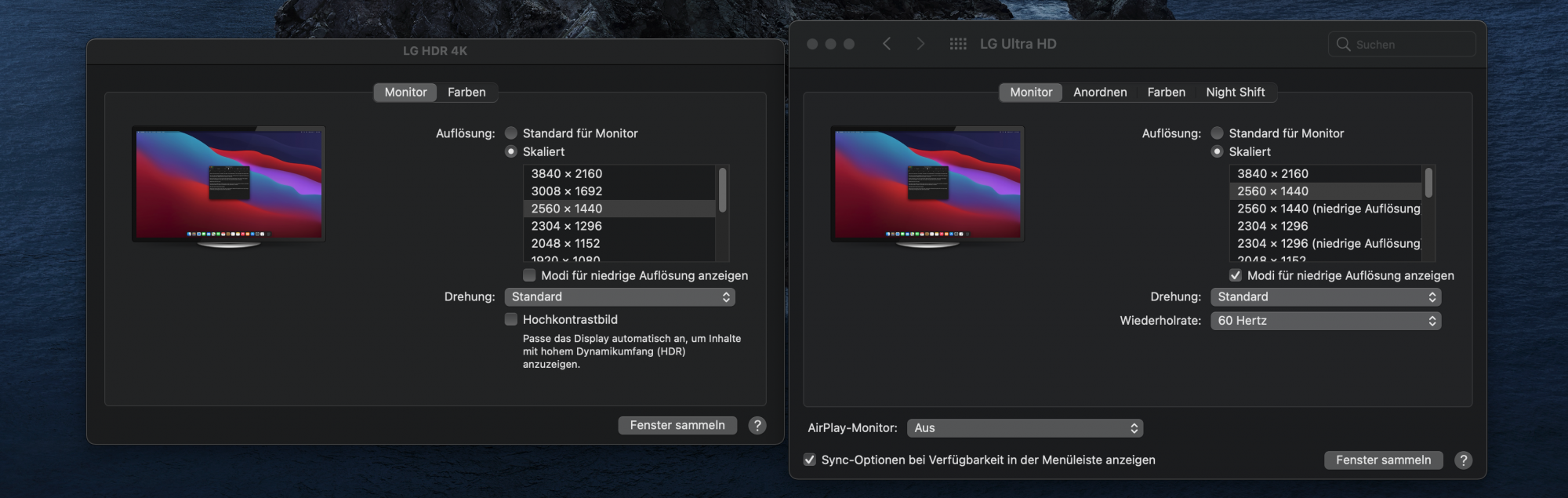Switch to Monitor tab in LG HDR 4K window
Viewport: 1568px width, 498px height.
405,93
